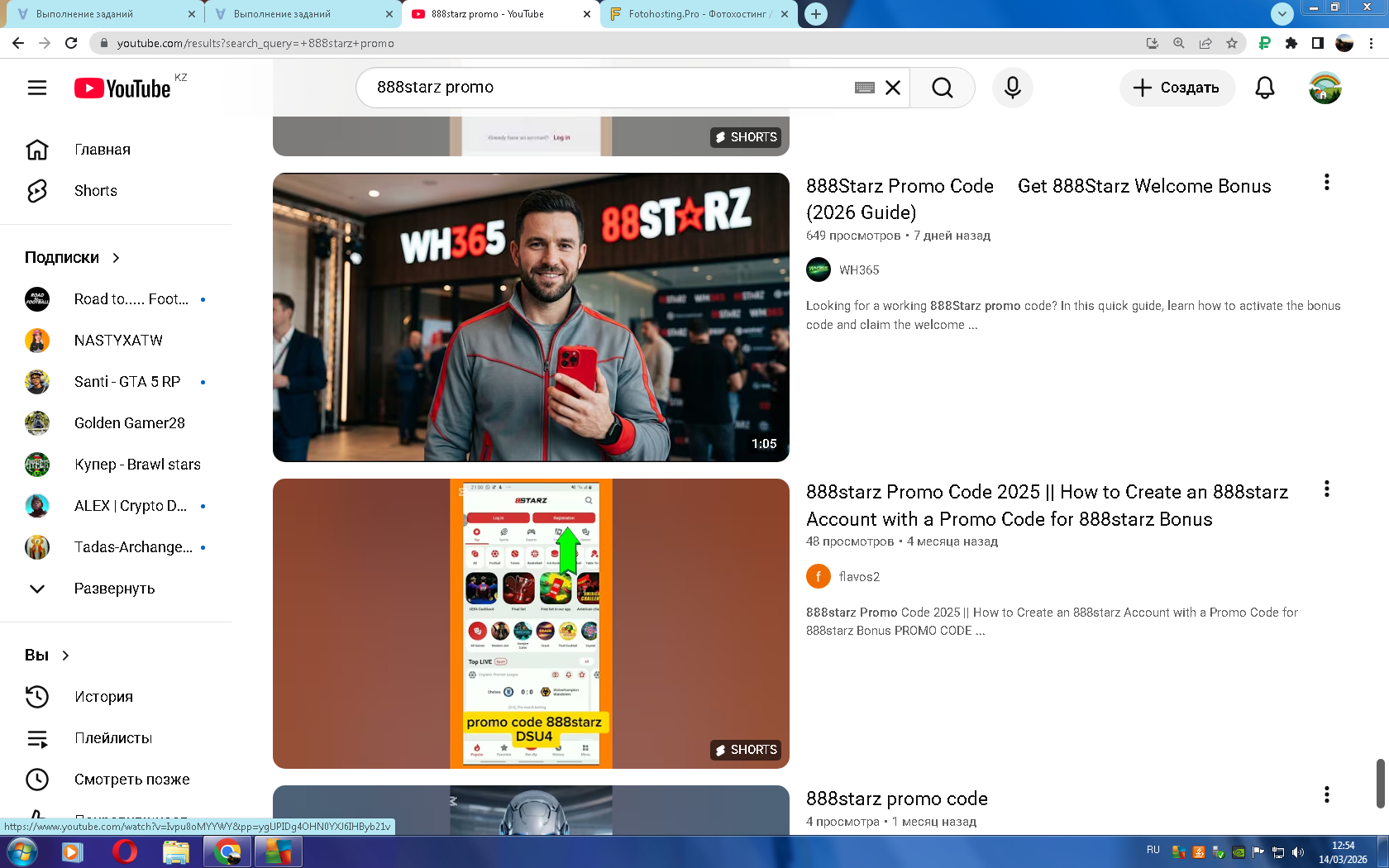Image resolution: width=1389 pixels, height=868 pixels.
Task: Click the search magnifier button
Action: click(942, 88)
